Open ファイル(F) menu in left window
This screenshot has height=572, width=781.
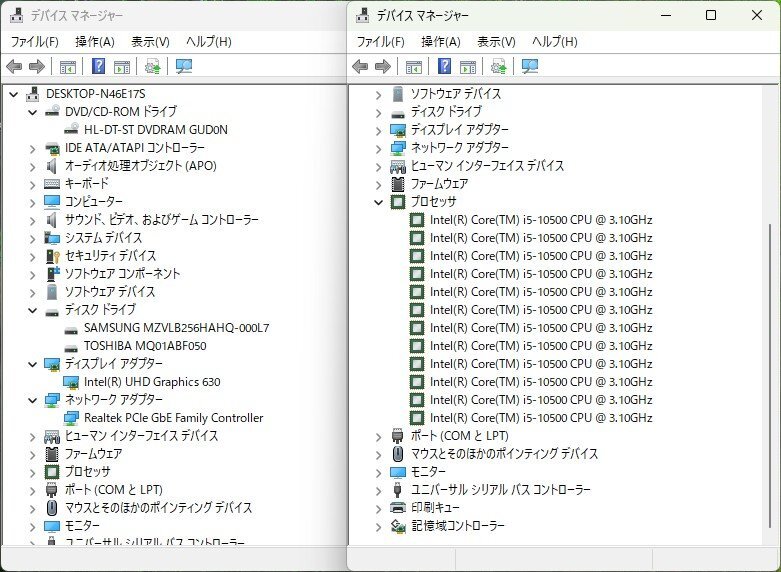coord(34,41)
